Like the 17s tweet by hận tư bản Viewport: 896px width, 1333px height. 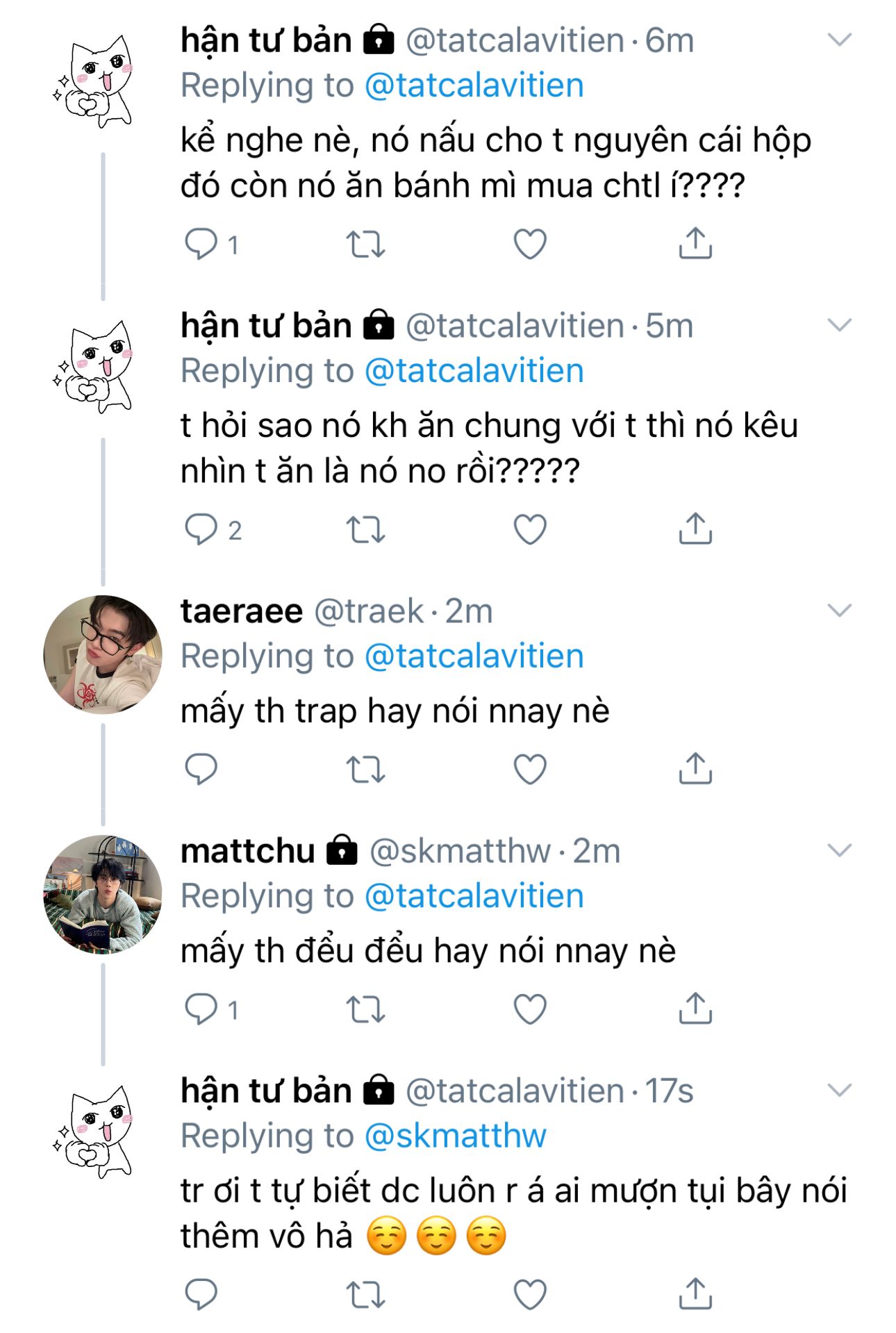coord(529,1295)
